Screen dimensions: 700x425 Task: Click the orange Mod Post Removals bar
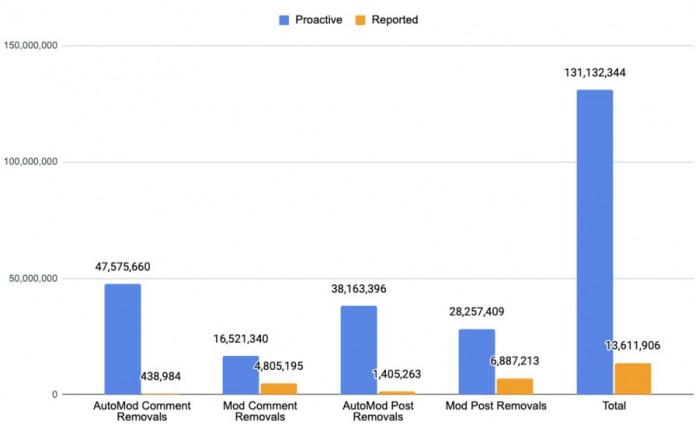515,386
